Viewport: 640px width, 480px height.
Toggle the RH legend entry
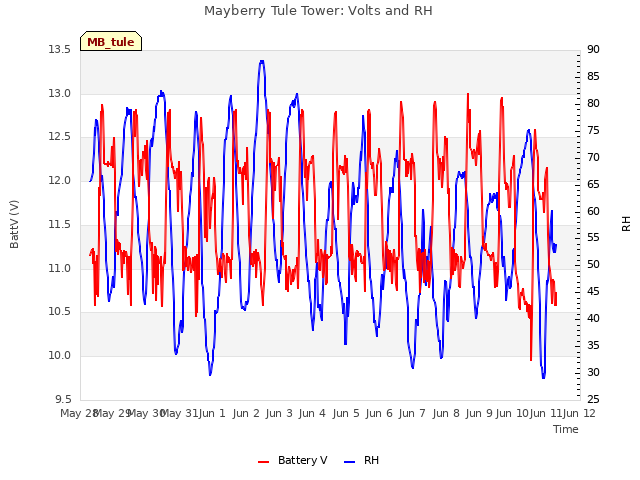coord(362,460)
